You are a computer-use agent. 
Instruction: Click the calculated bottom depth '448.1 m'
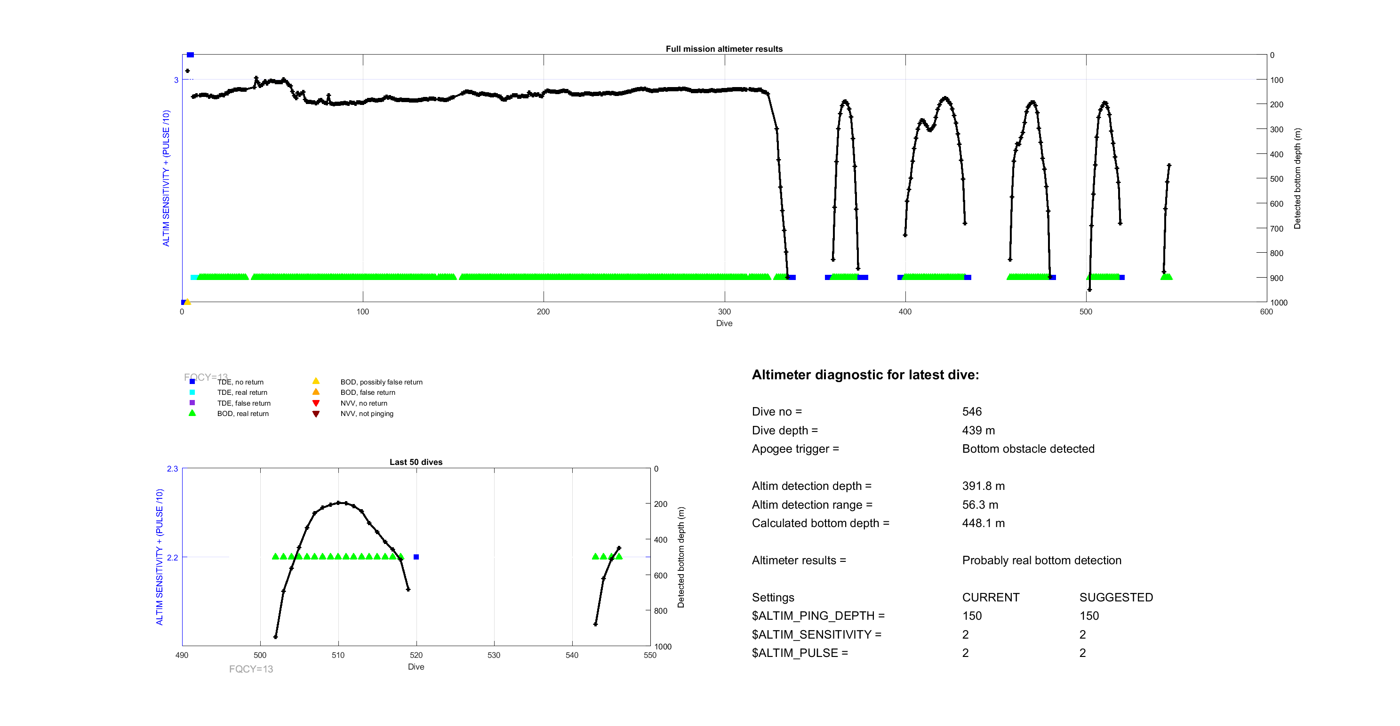pos(983,523)
